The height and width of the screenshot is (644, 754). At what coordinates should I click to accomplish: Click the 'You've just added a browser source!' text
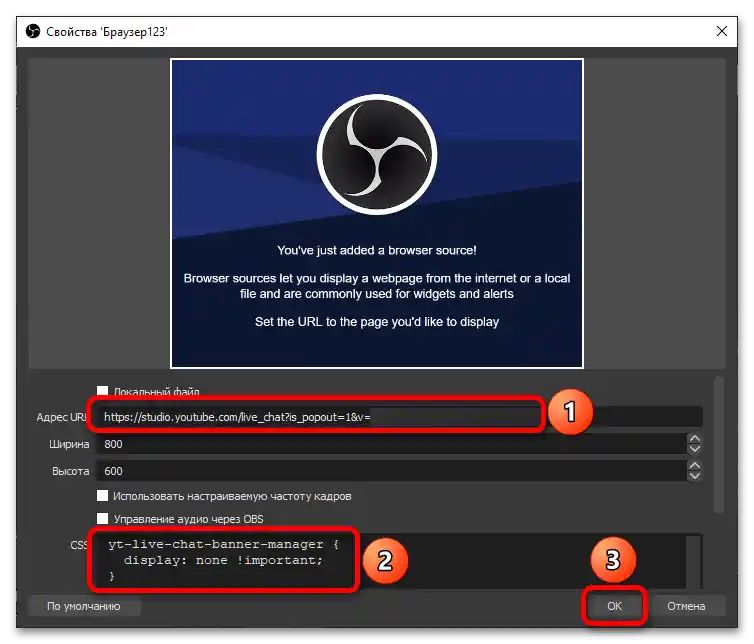pyautogui.click(x=377, y=250)
